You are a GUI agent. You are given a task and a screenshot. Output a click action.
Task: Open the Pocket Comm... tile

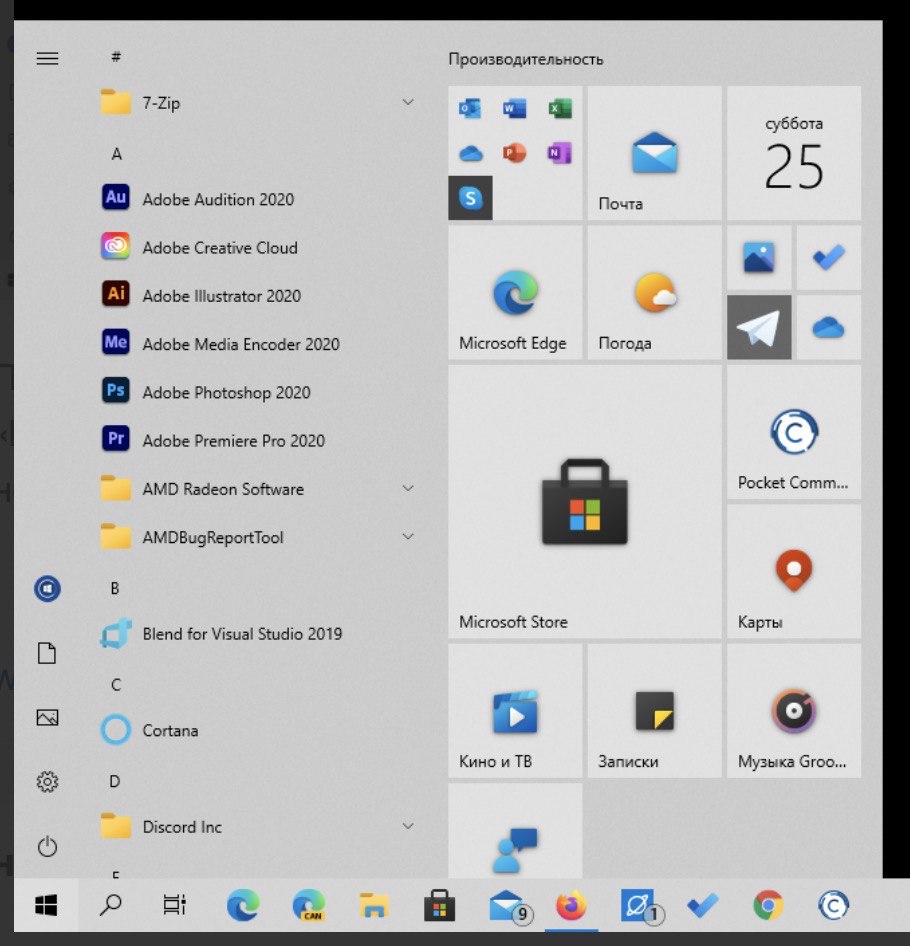point(794,432)
